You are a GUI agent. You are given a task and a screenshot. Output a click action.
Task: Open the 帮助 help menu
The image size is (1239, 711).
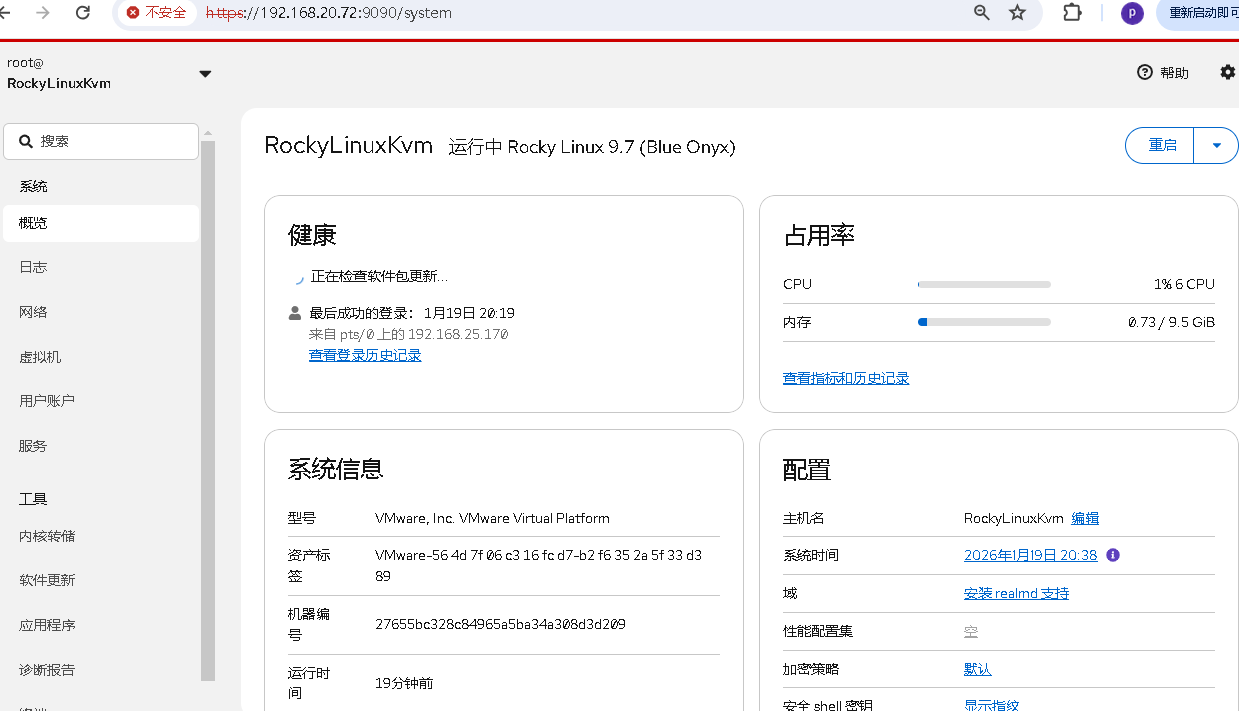click(1163, 73)
